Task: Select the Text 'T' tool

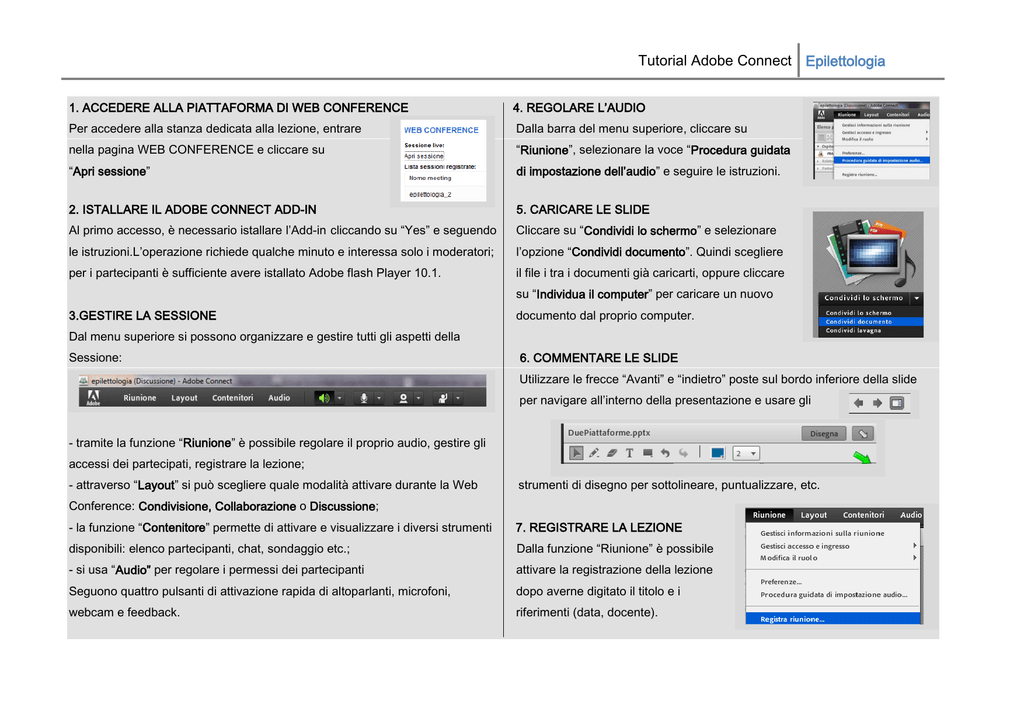Action: coord(630,453)
